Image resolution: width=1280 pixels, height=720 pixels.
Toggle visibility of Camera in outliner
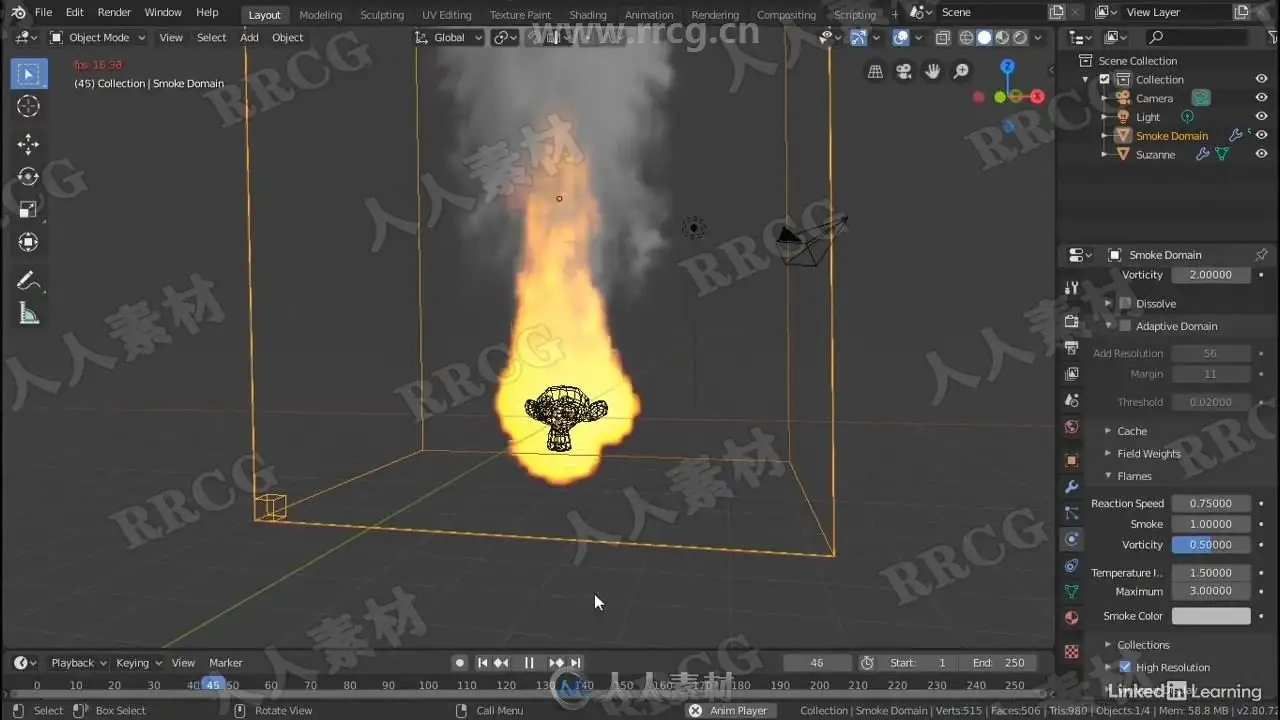point(1261,98)
